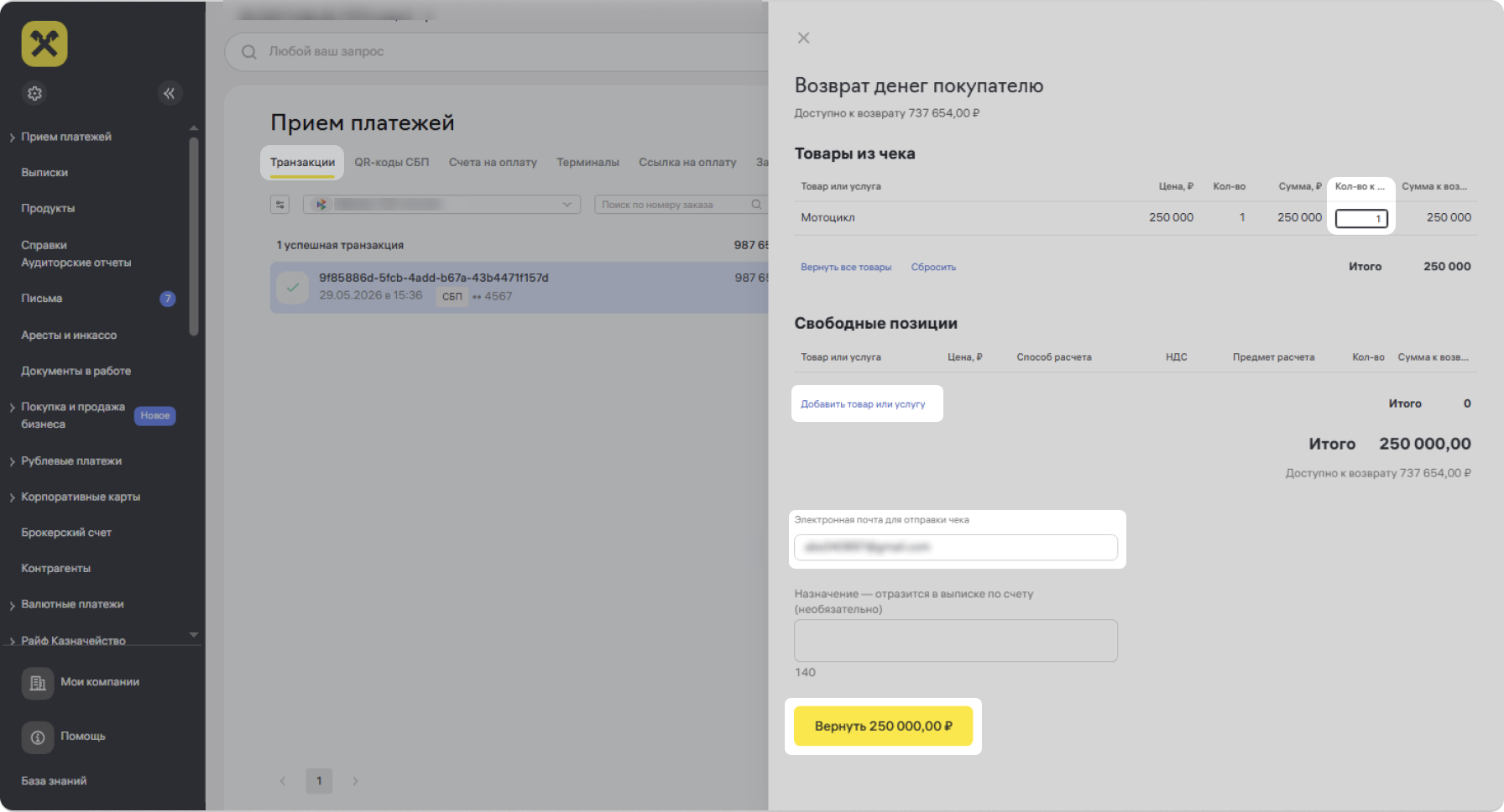Switch to QR-коды СБП tab
Screen dimensions: 1504x812
click(391, 162)
